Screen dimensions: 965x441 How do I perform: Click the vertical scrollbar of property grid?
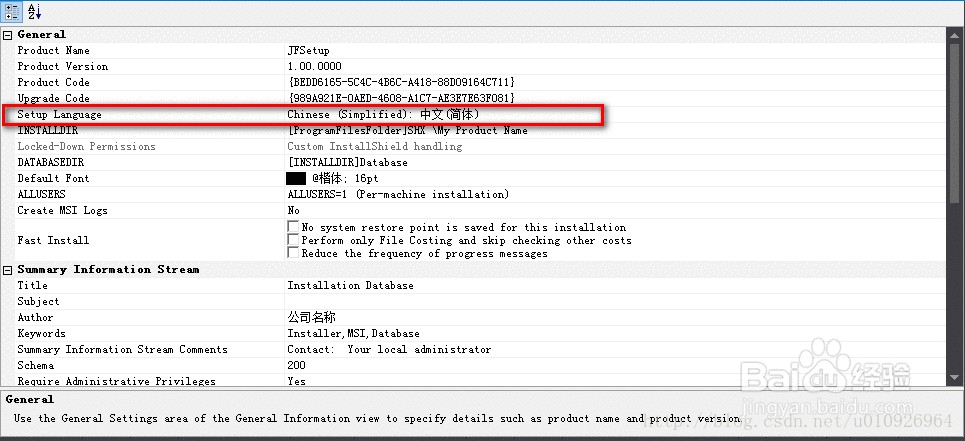click(955, 206)
